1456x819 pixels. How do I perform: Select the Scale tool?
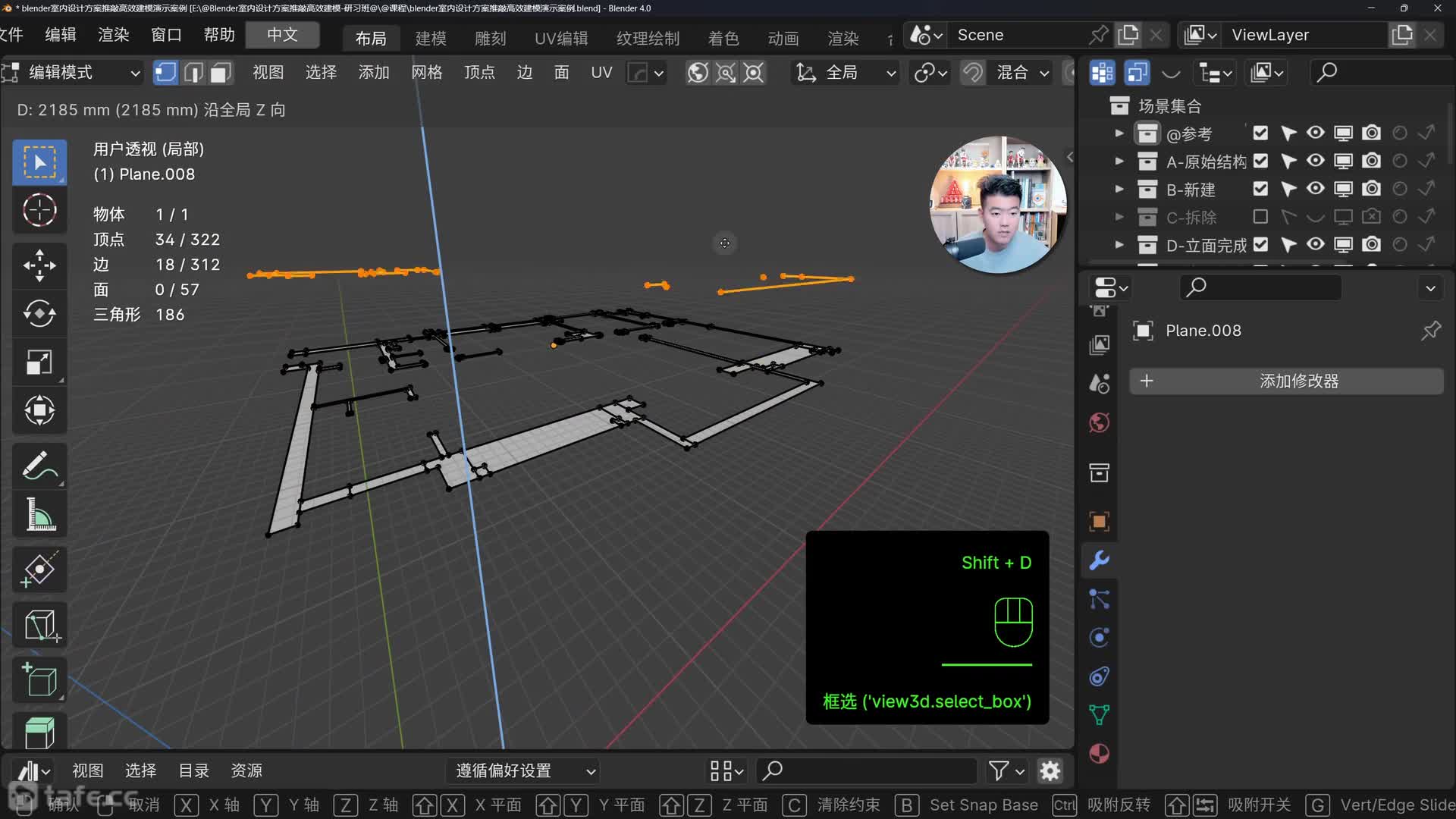pos(39,362)
